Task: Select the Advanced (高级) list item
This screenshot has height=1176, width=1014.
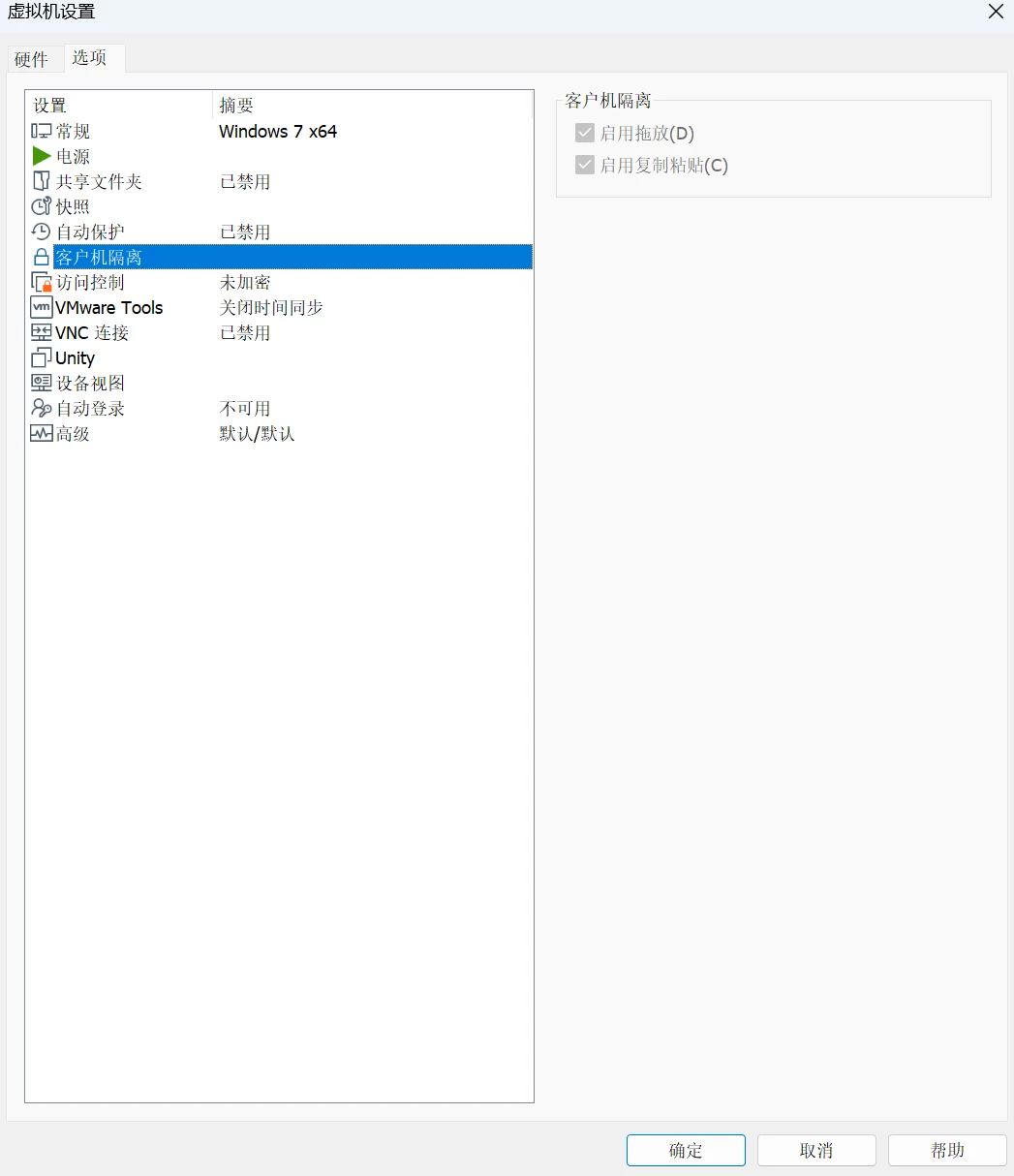Action: click(x=73, y=434)
